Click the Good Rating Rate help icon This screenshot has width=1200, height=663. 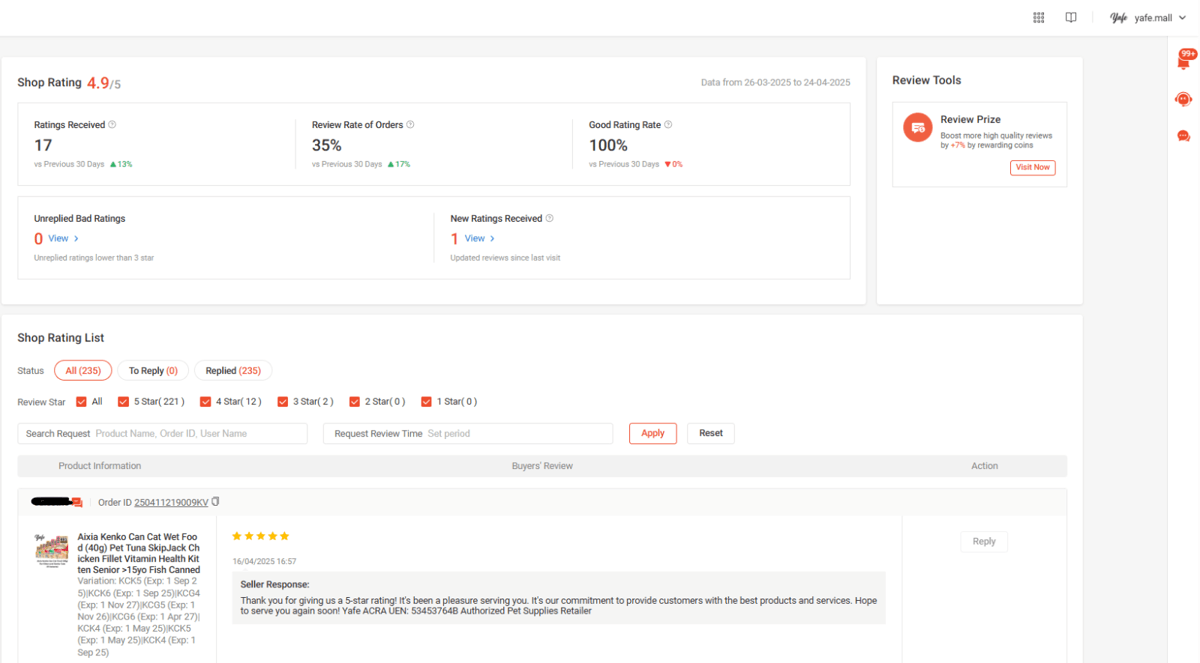click(668, 125)
